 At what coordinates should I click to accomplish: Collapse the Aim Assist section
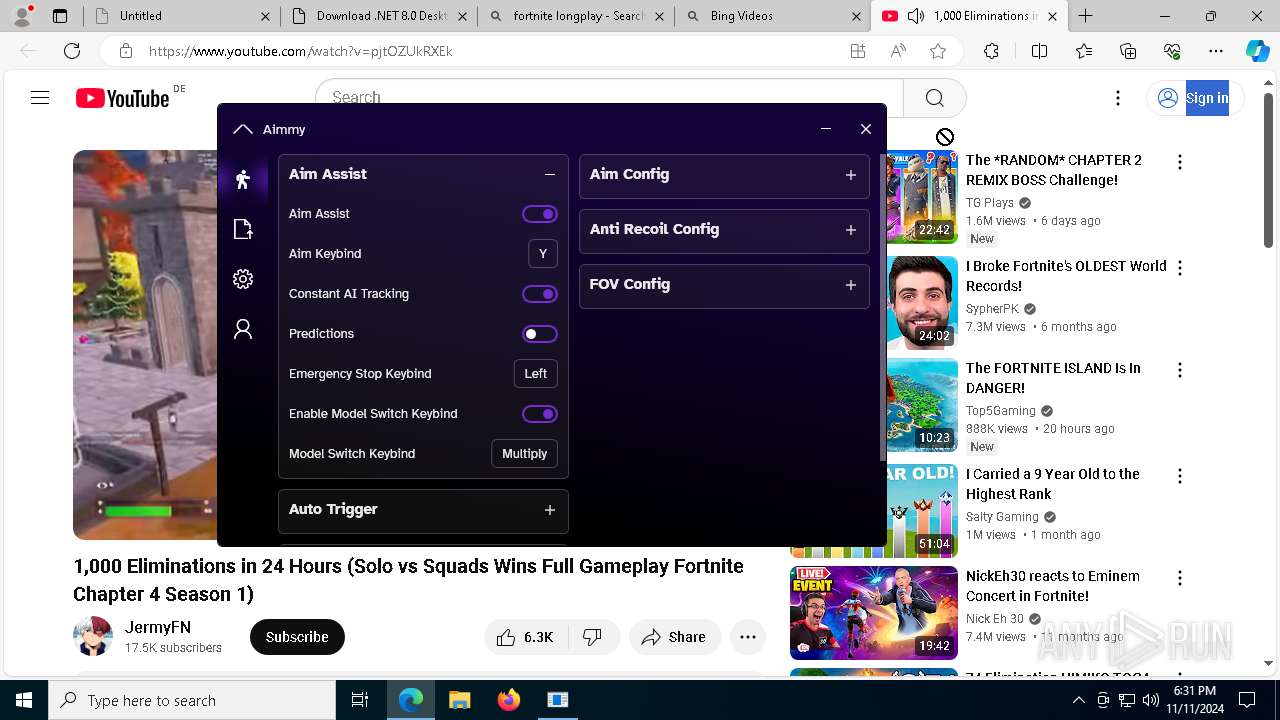coord(549,174)
